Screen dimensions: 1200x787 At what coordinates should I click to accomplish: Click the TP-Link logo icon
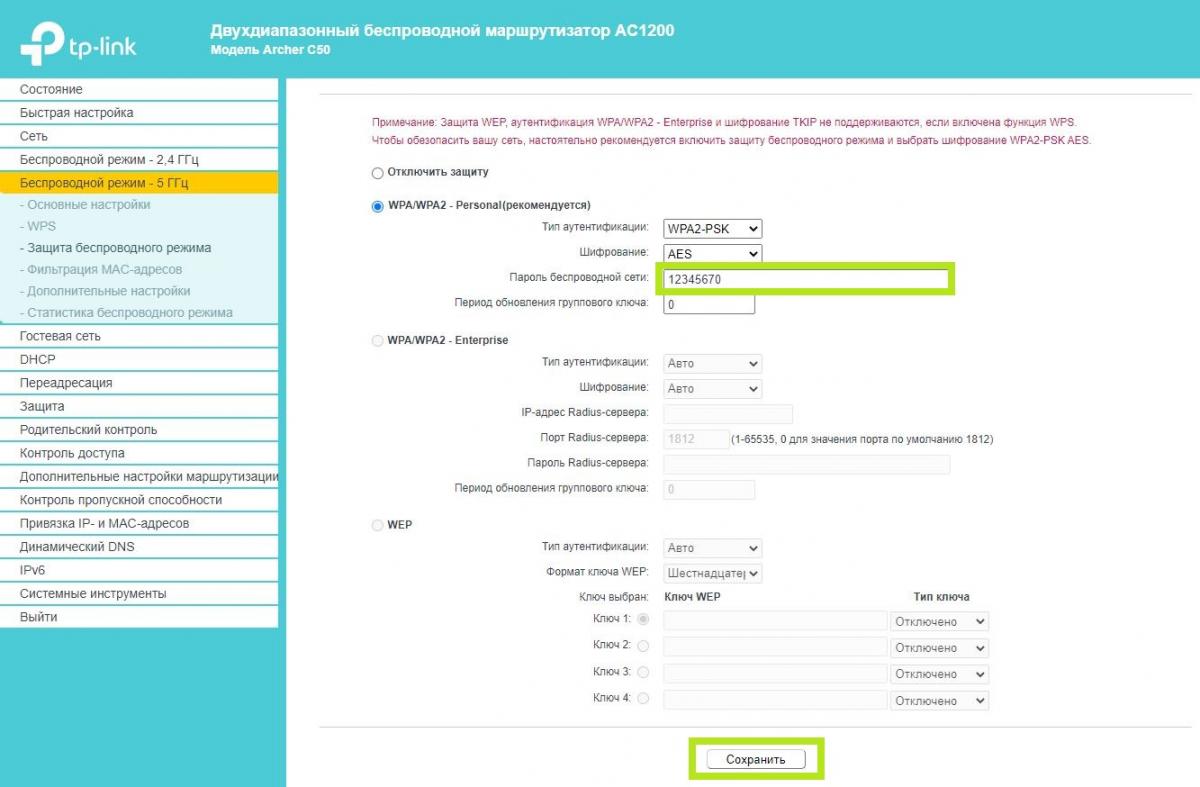coord(40,45)
